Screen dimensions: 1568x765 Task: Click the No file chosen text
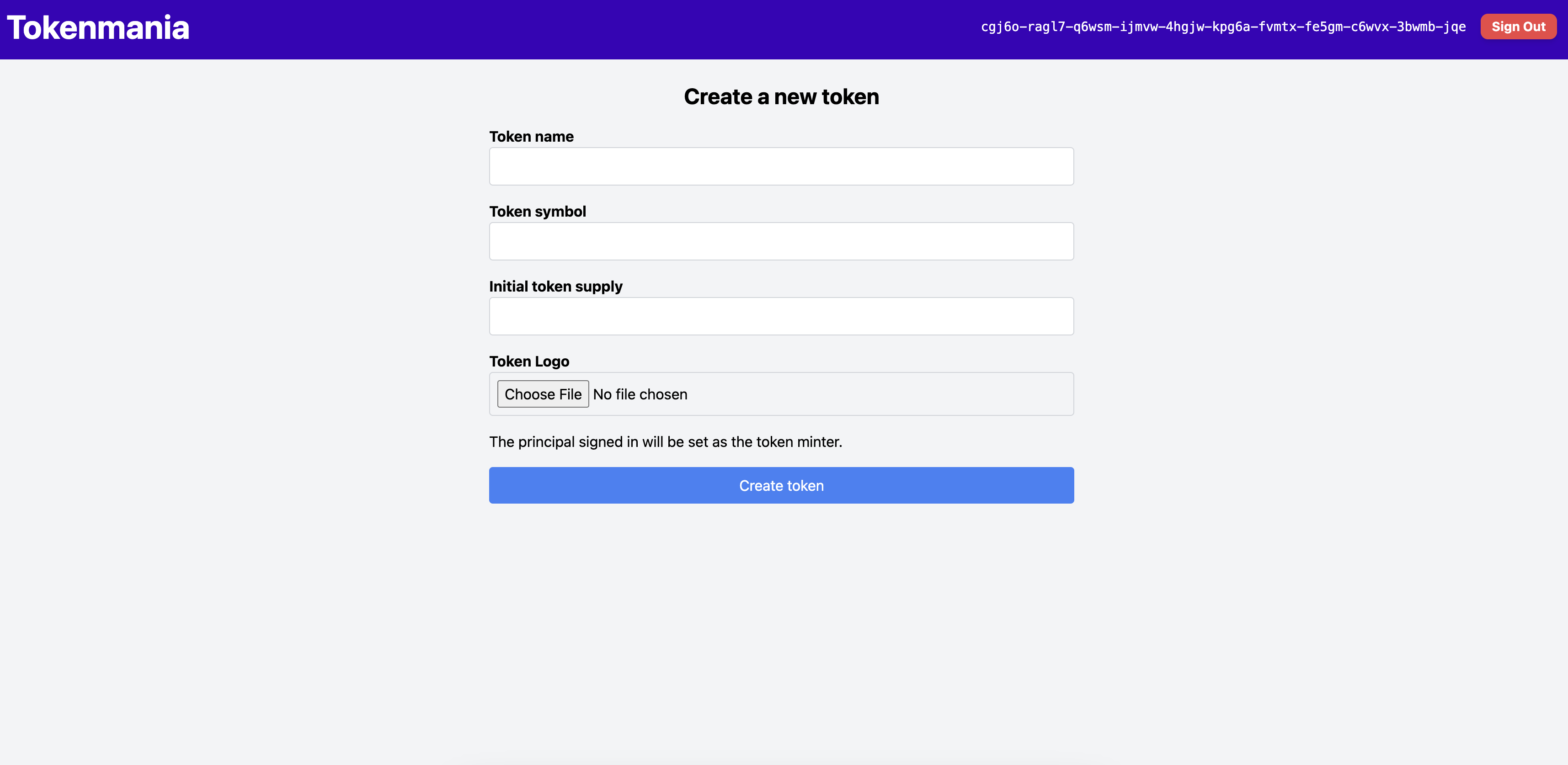[640, 394]
